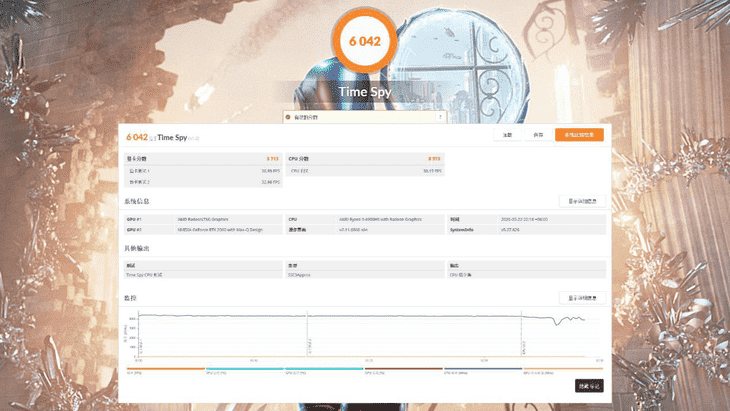Click the AMD Ryzen 9 4900HS CPU entry
Image resolution: width=730 pixels, height=411 pixels.
click(x=380, y=219)
